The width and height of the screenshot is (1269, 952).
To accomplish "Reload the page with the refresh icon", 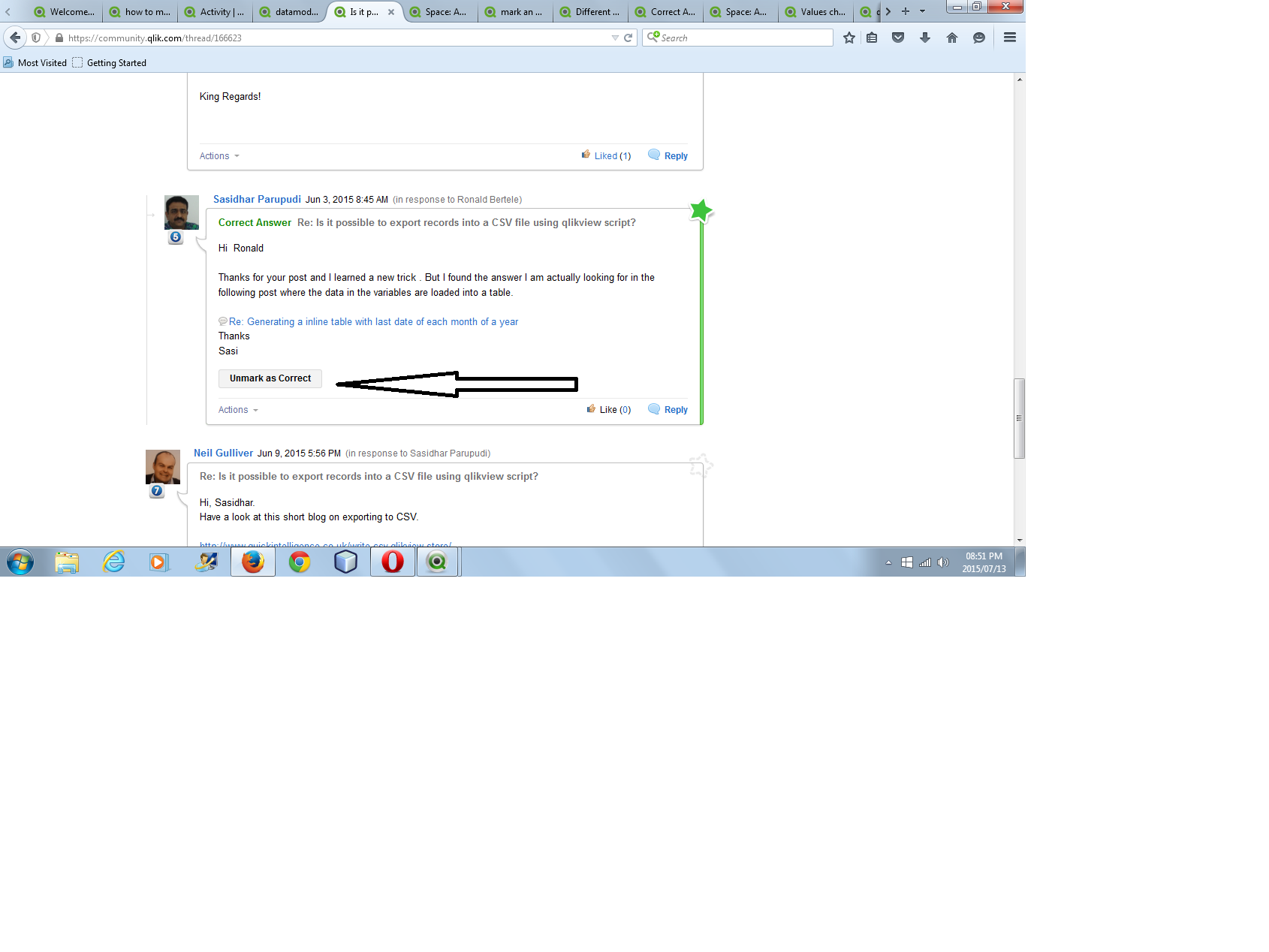I will pos(628,38).
